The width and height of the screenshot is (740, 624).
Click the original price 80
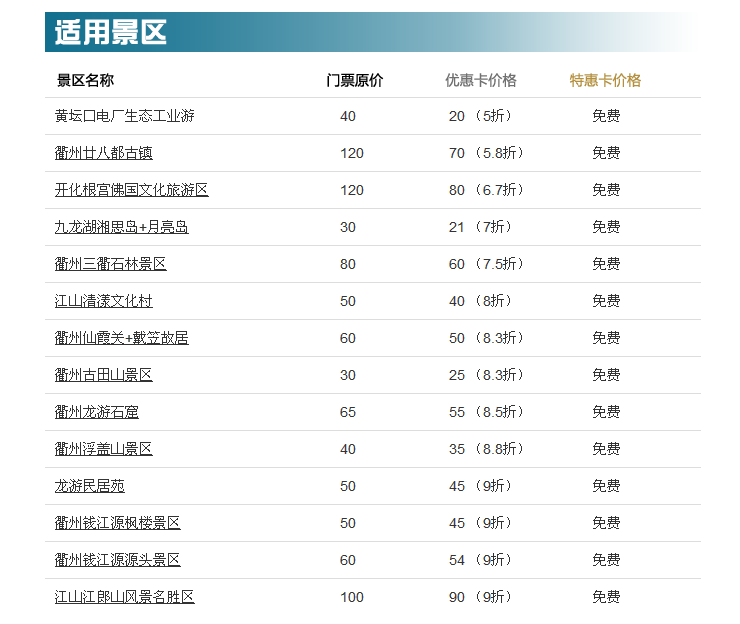pos(348,264)
